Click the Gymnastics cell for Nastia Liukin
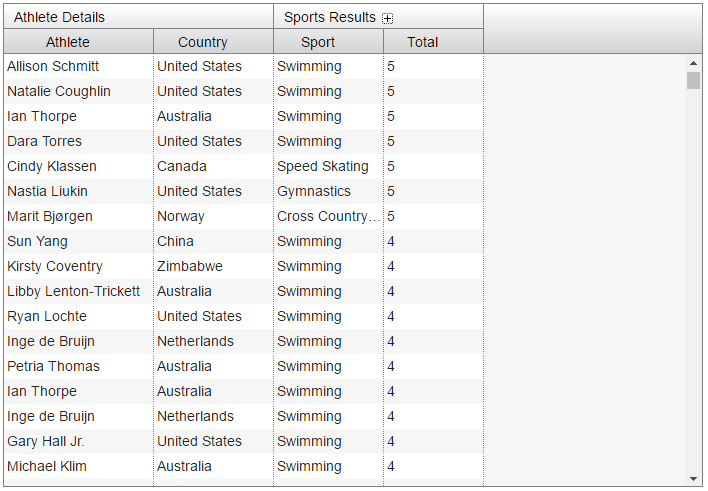The image size is (708, 491). [329, 191]
